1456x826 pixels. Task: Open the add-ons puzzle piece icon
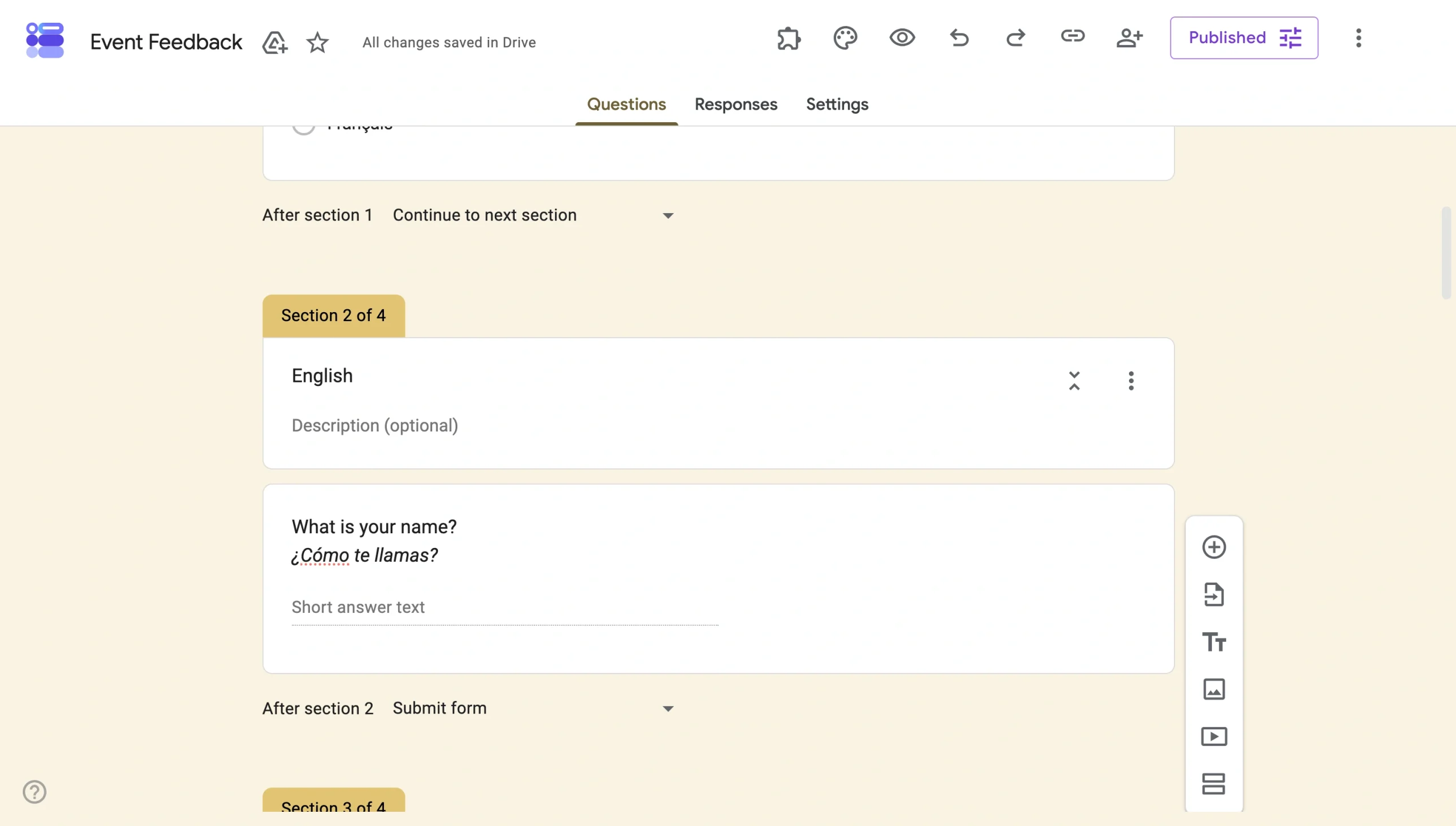click(x=789, y=38)
